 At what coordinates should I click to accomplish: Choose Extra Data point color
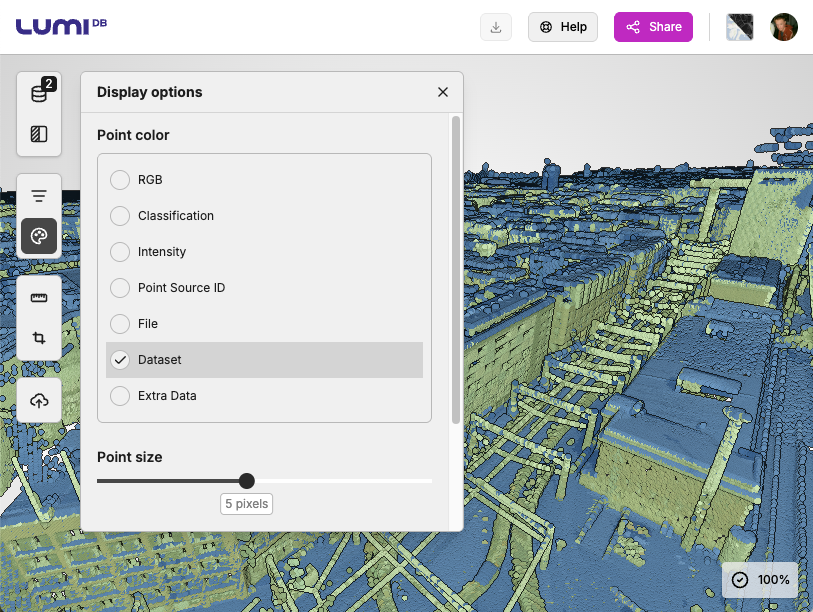120,396
